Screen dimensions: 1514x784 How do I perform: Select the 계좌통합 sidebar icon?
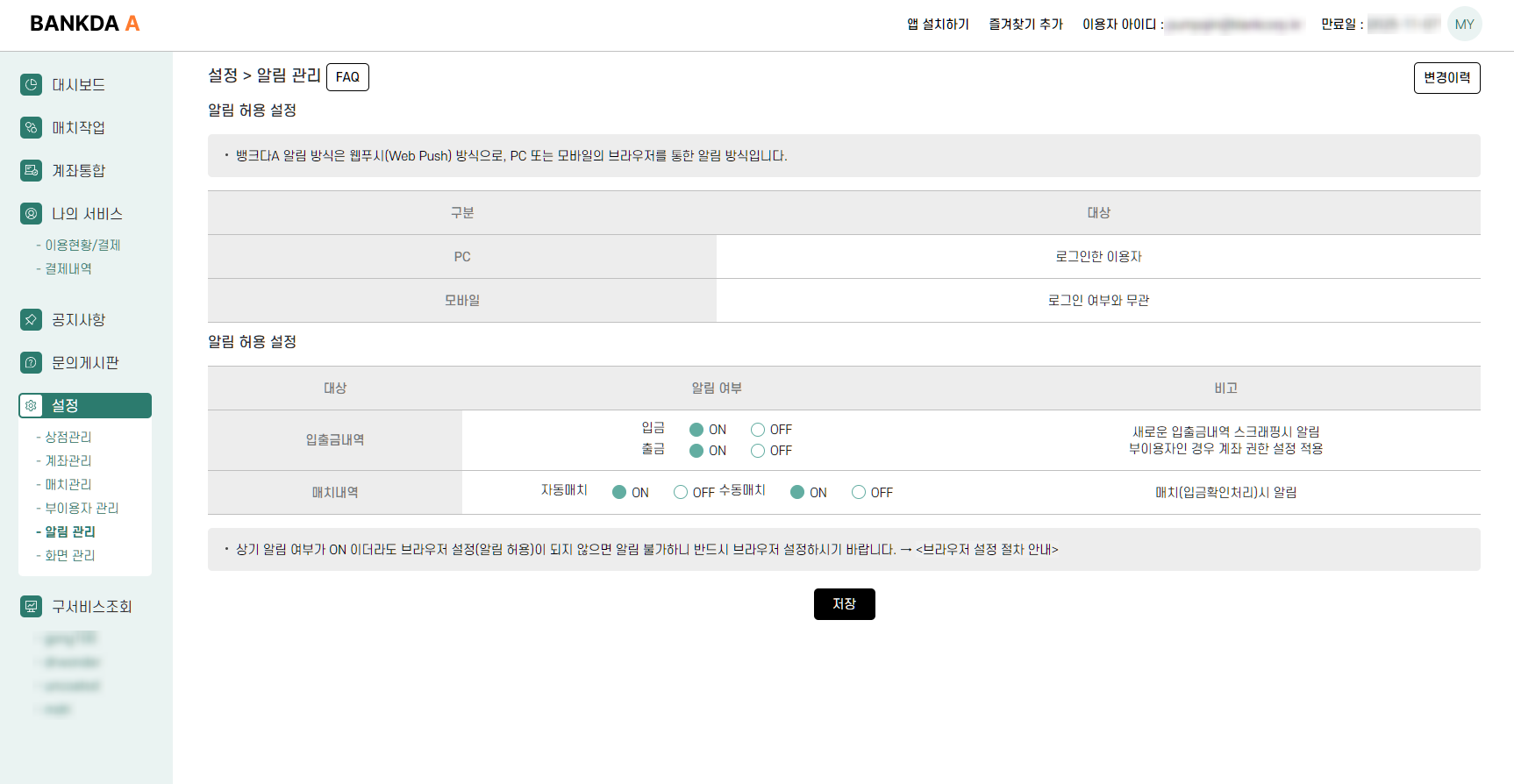(32, 171)
